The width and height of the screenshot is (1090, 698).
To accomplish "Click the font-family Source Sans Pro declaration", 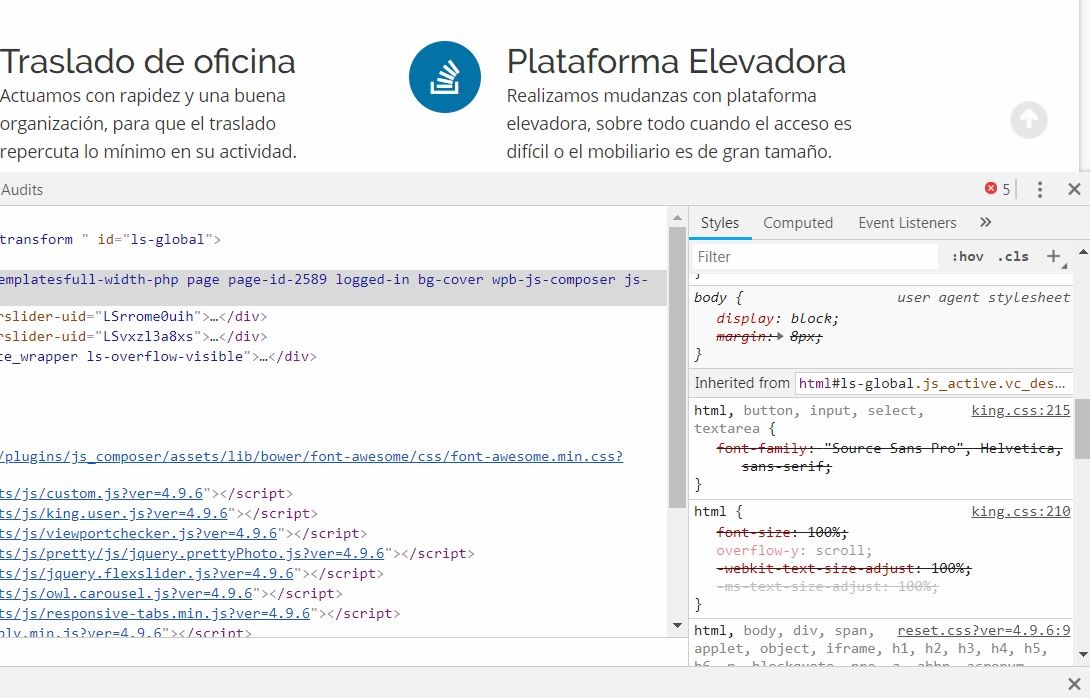I will [890, 457].
